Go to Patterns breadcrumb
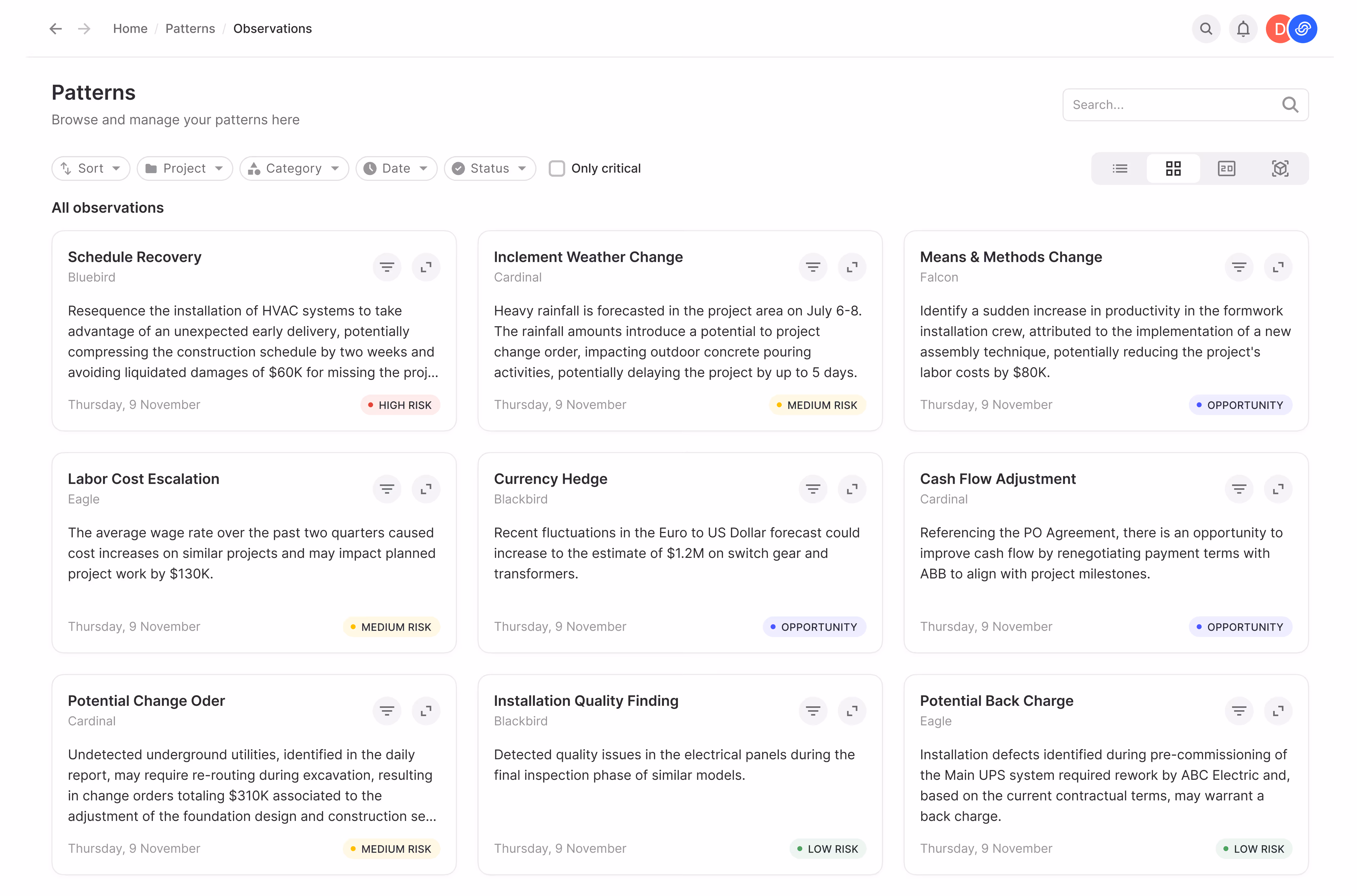The width and height of the screenshot is (1357, 896). pos(190,29)
